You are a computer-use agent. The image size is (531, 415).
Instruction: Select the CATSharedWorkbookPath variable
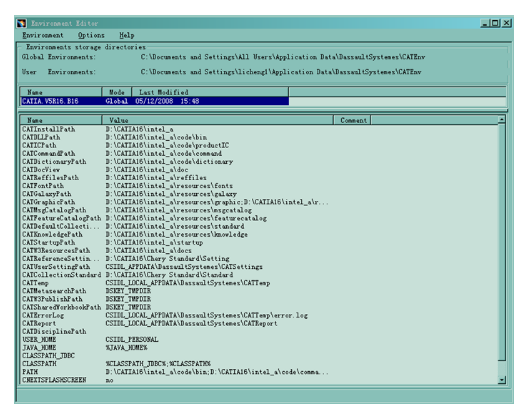point(61,307)
